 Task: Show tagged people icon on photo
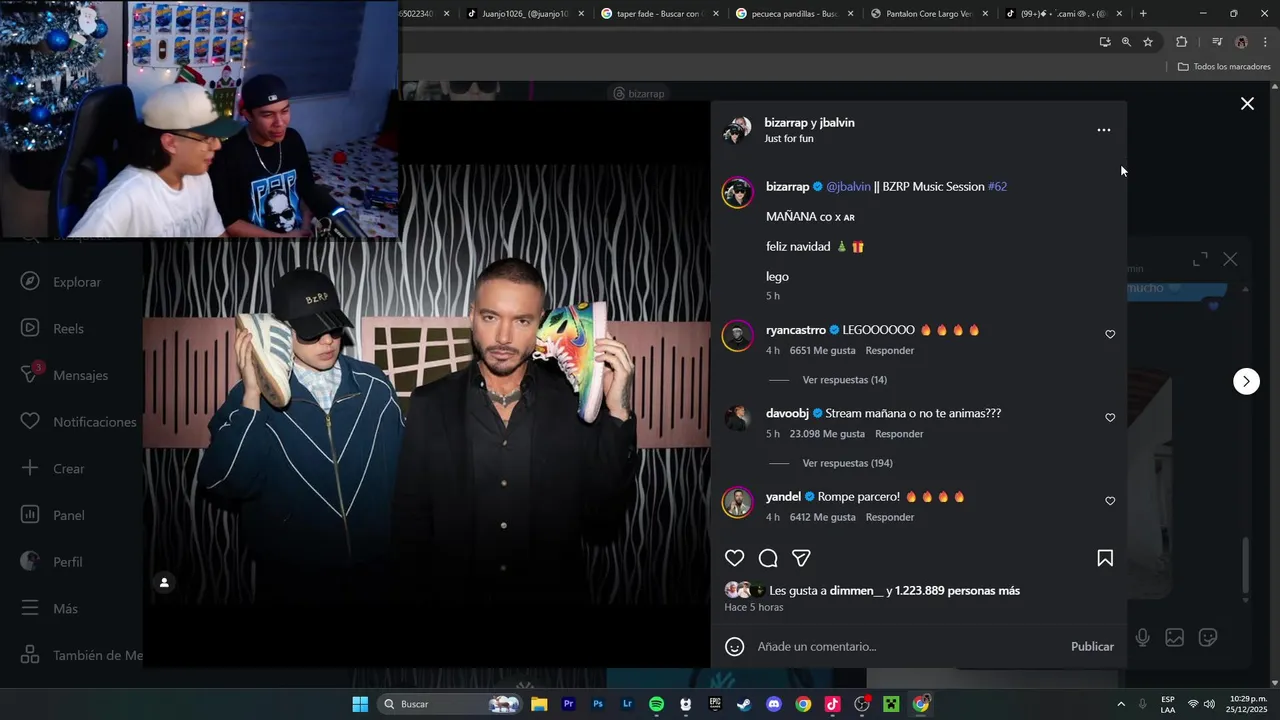pos(164,582)
